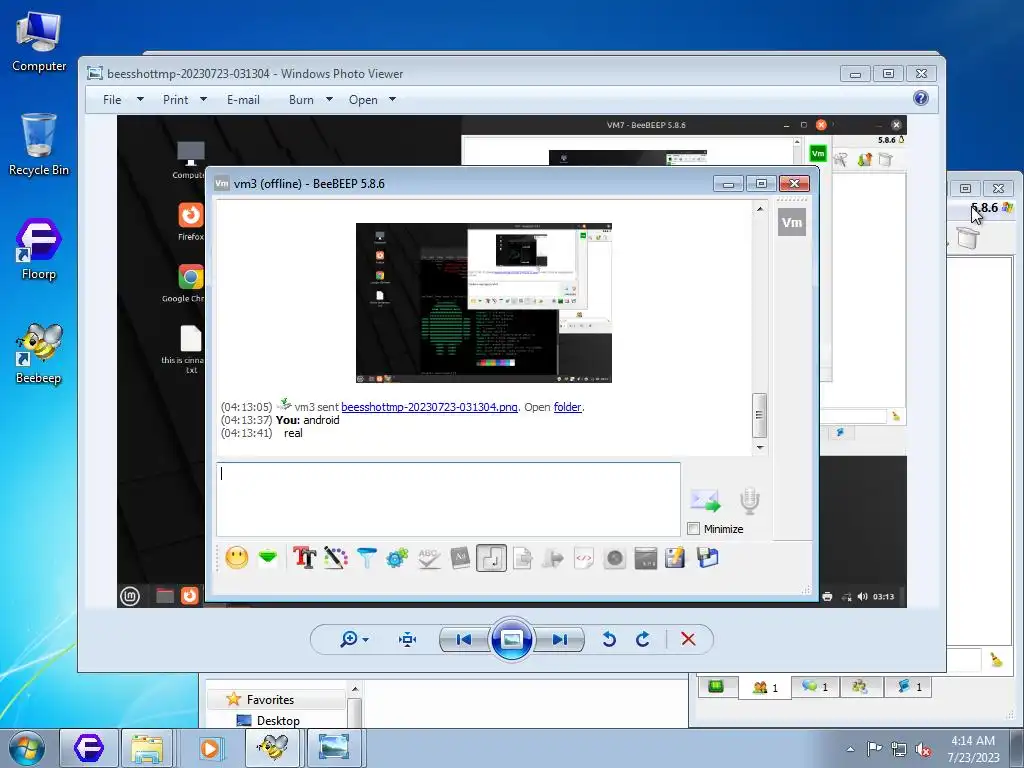This screenshot has width=1024, height=768.
Task: Rotate the photo counterclockwise
Action: click(609, 639)
